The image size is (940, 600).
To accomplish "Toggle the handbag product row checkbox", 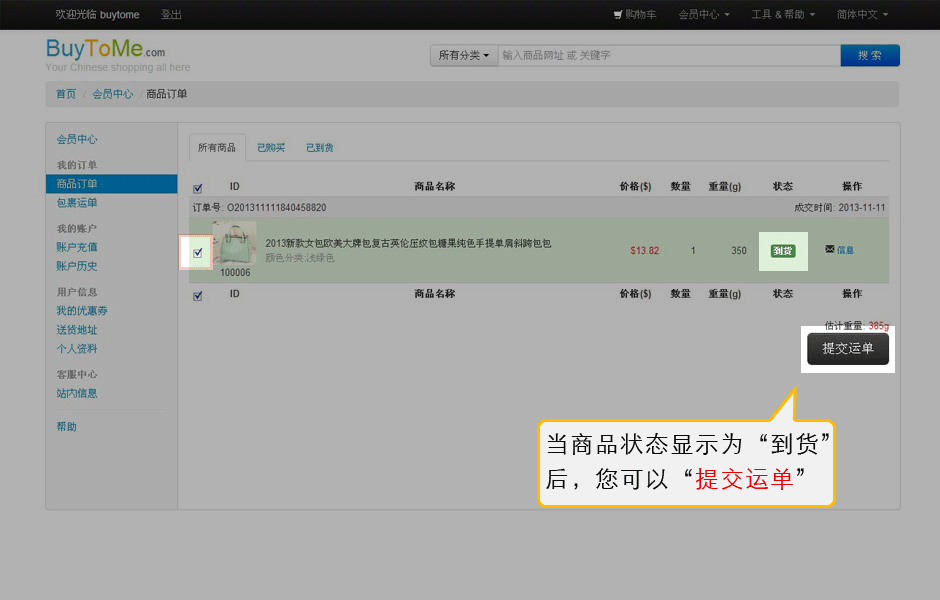I will click(197, 252).
